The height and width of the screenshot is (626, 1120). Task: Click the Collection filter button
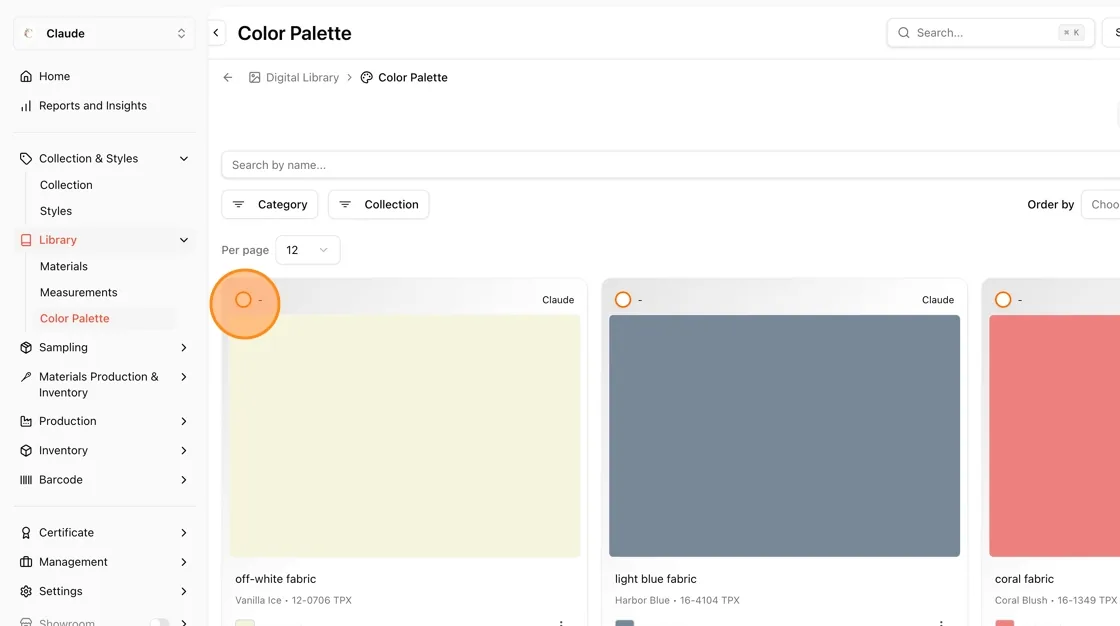(379, 204)
